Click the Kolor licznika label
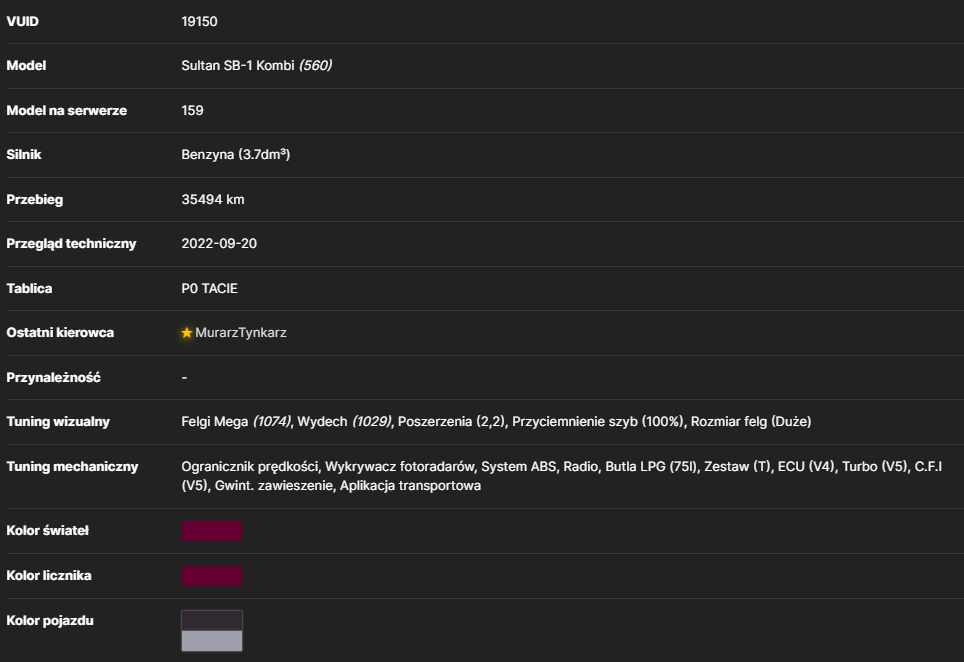This screenshot has height=662, width=964. pyautogui.click(x=49, y=575)
